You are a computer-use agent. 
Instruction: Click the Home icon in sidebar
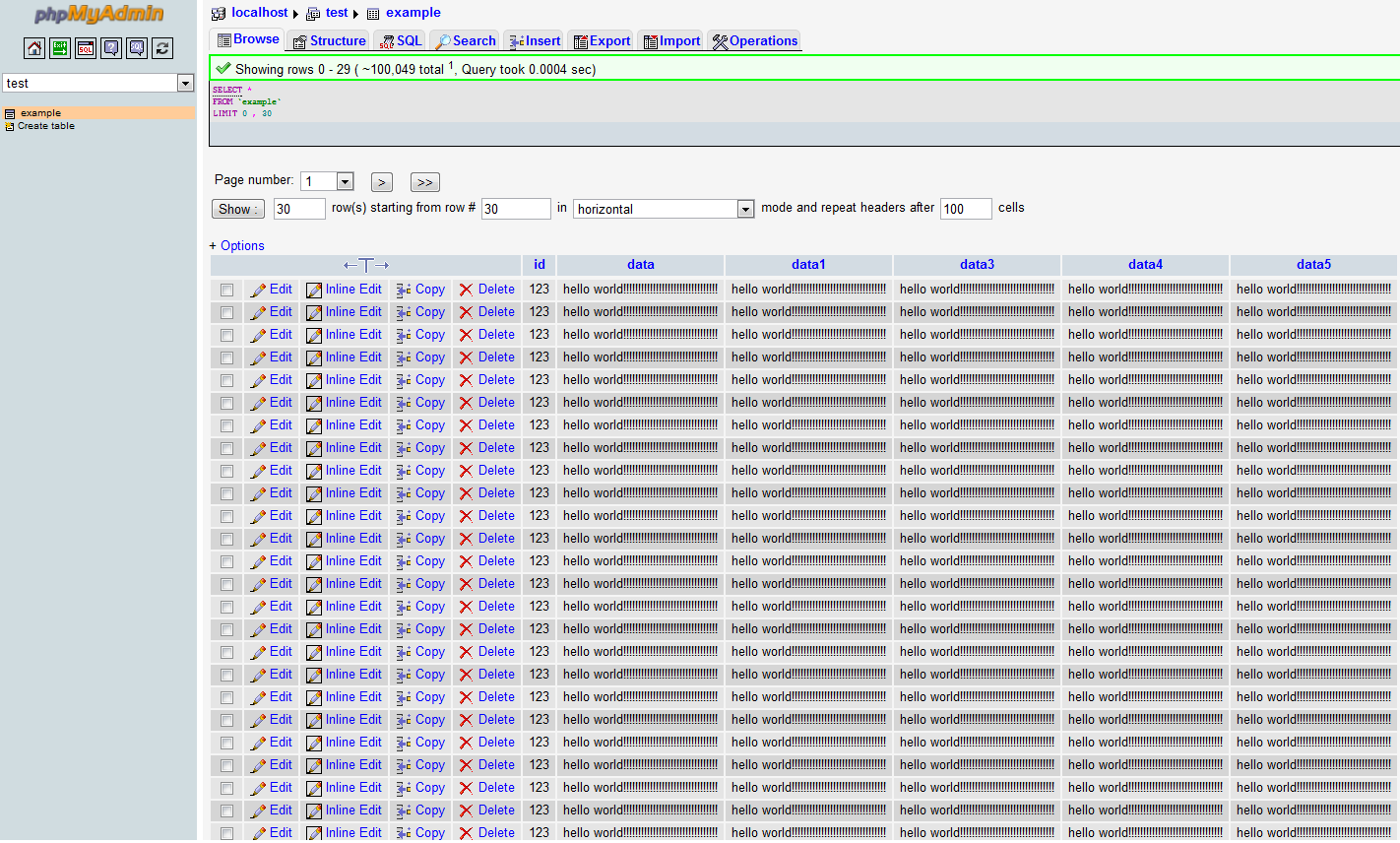click(34, 48)
